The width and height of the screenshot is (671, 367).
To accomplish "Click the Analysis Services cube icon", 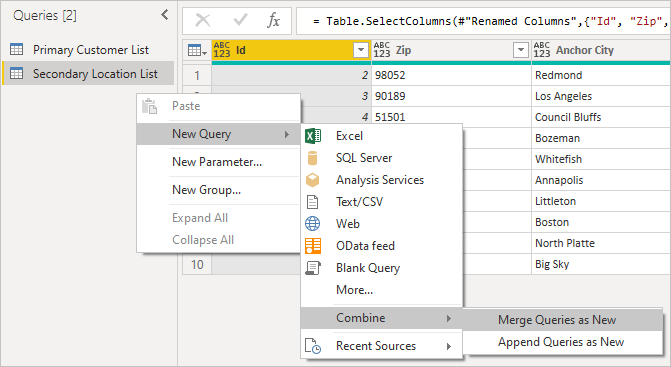I will click(x=312, y=180).
